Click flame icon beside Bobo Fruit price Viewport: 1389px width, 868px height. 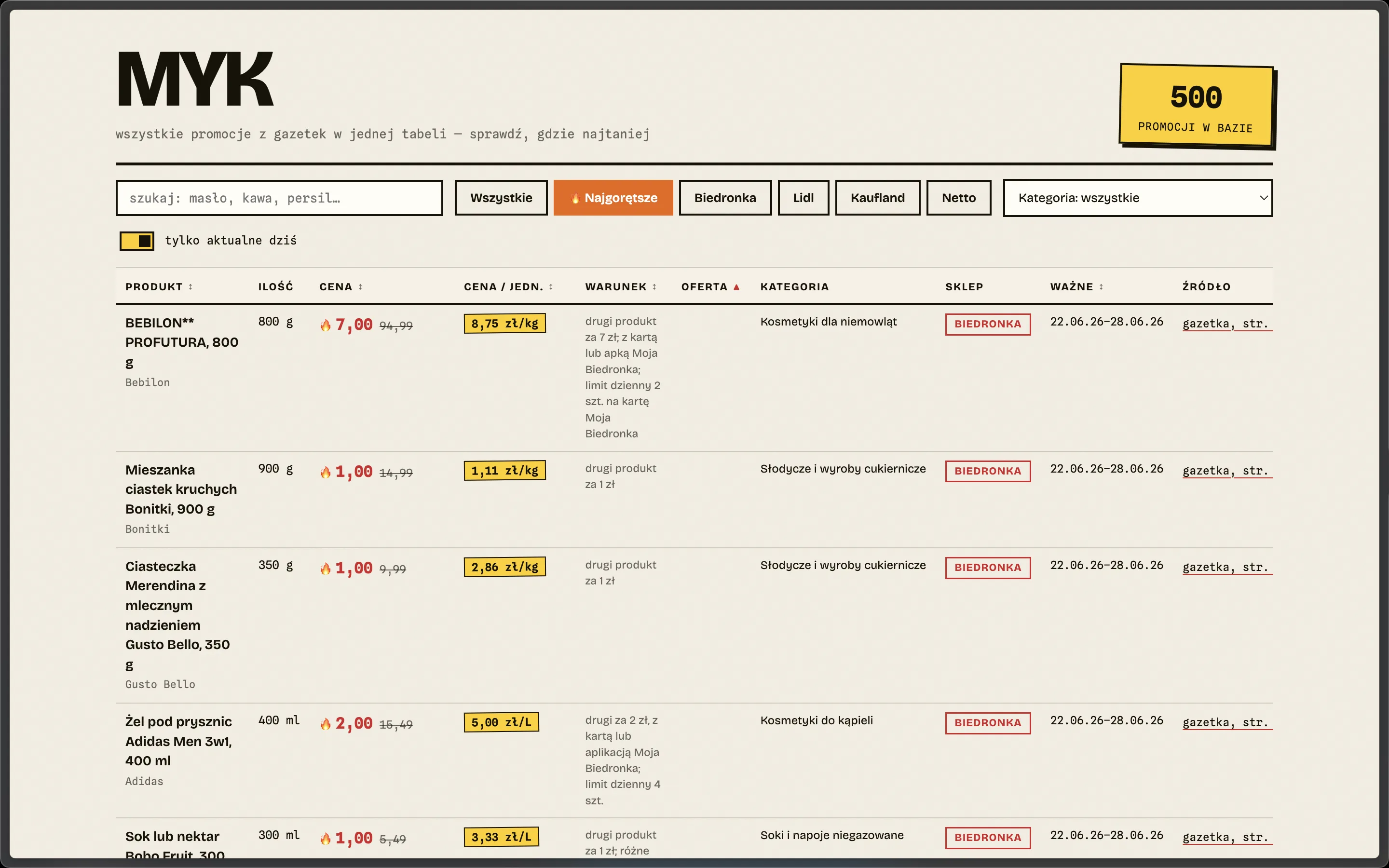326,838
